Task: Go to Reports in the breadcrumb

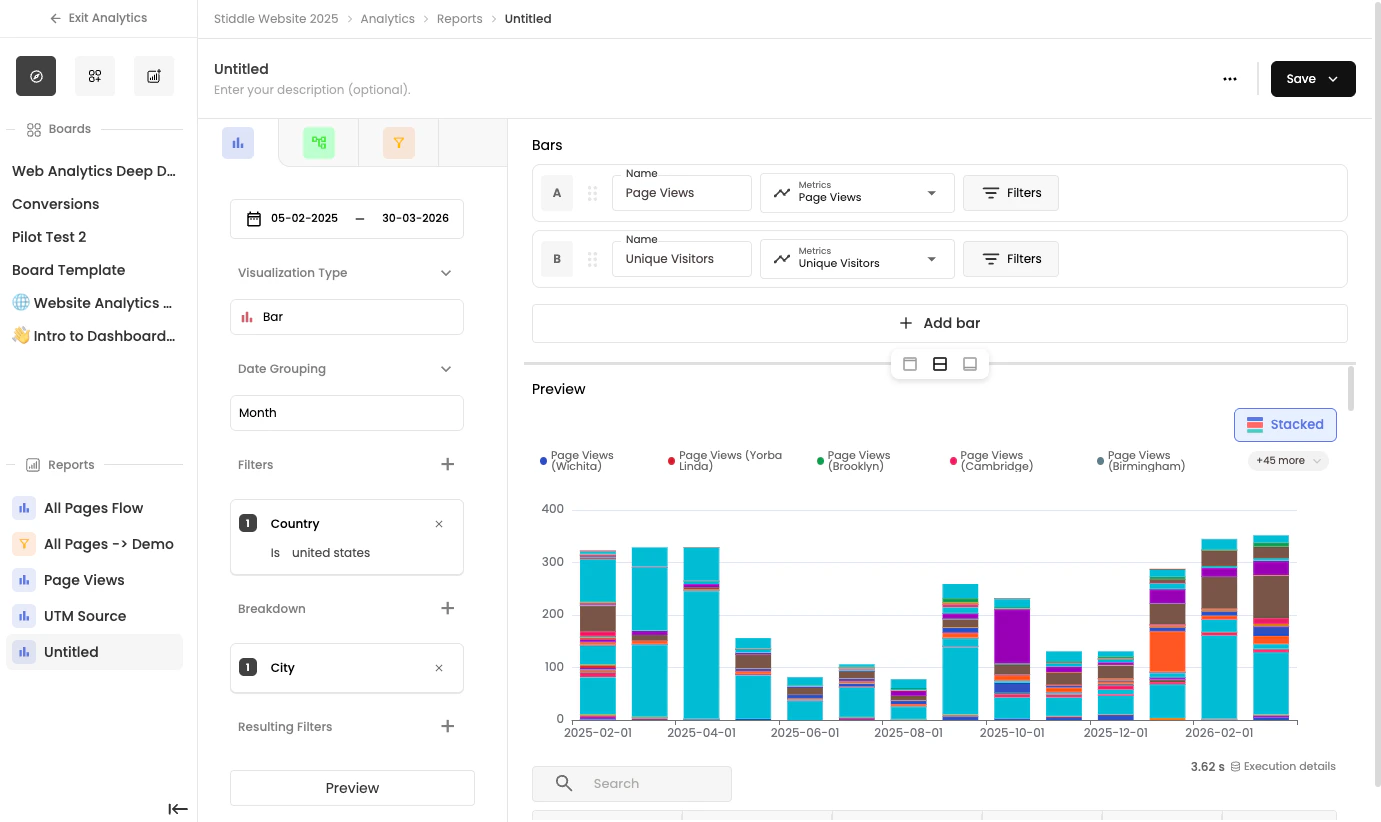Action: point(459,19)
